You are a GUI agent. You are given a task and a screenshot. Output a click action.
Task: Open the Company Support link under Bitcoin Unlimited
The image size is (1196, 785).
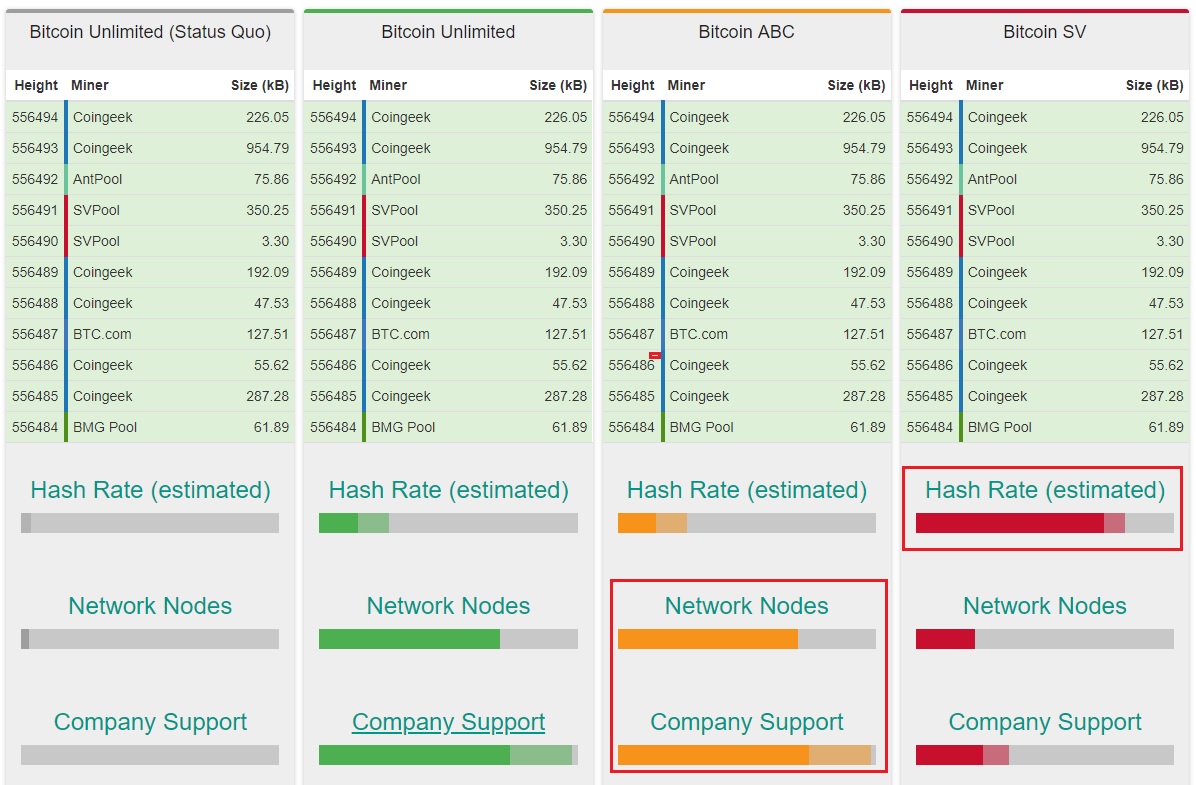447,721
